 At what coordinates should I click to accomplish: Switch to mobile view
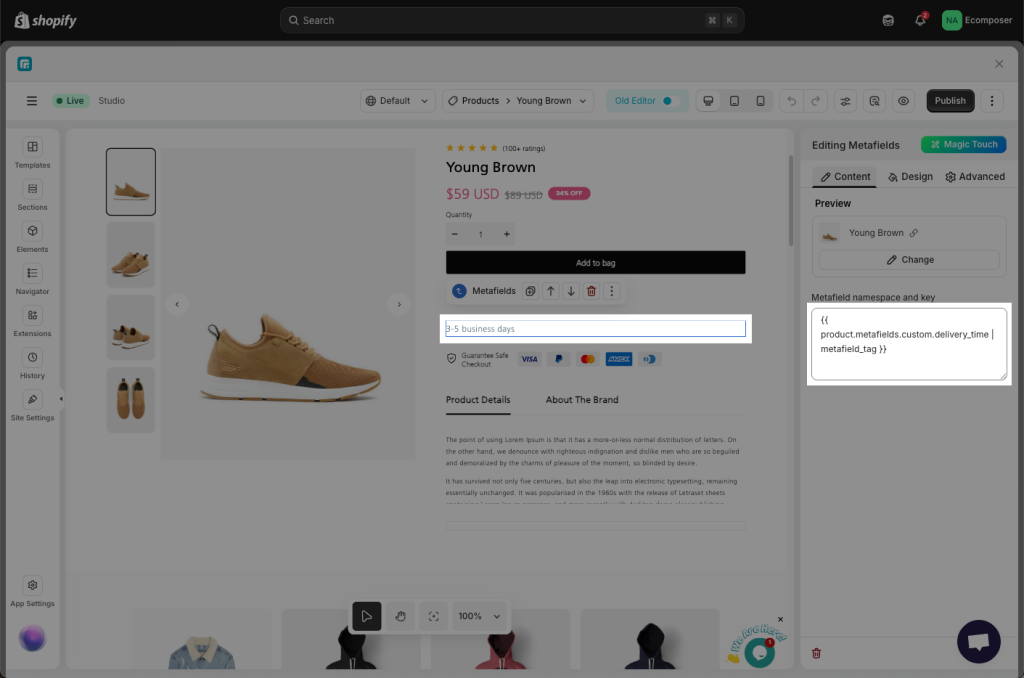[760, 101]
